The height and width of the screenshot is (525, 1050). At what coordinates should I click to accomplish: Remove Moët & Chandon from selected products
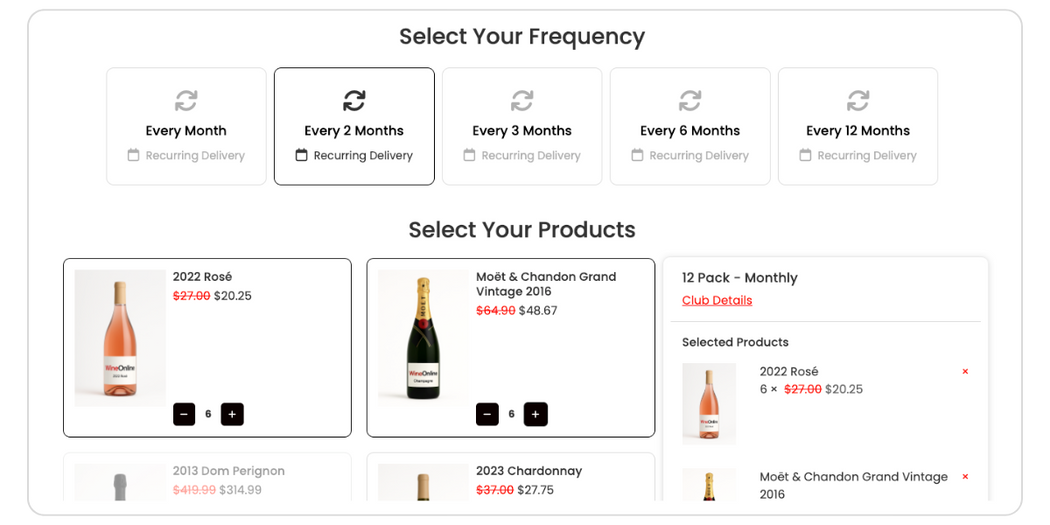965,477
